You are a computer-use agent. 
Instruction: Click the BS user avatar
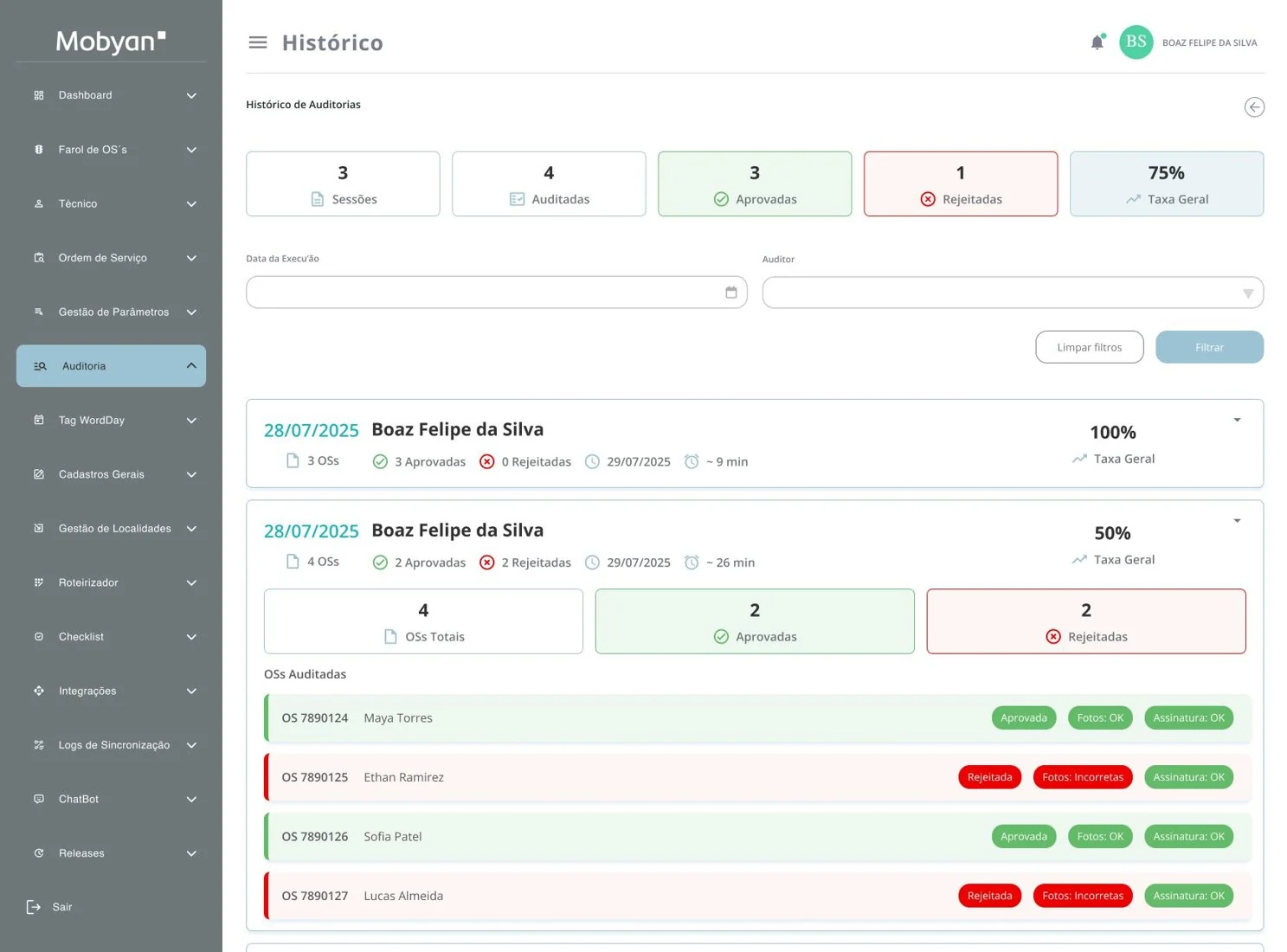1136,42
